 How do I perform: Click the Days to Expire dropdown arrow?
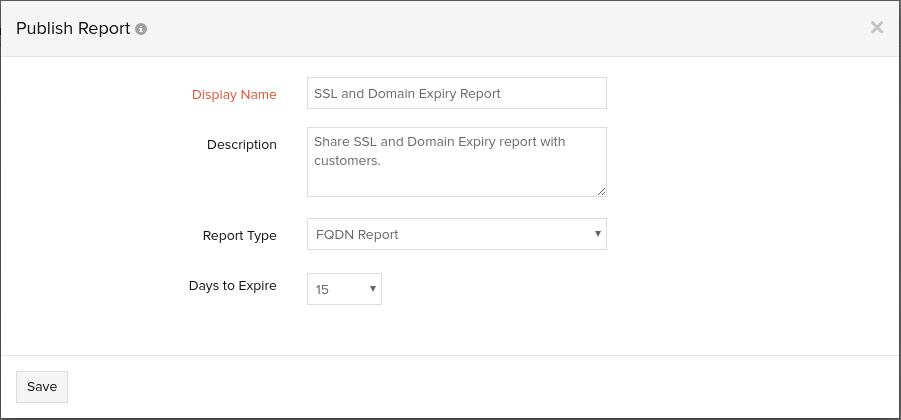[372, 289]
